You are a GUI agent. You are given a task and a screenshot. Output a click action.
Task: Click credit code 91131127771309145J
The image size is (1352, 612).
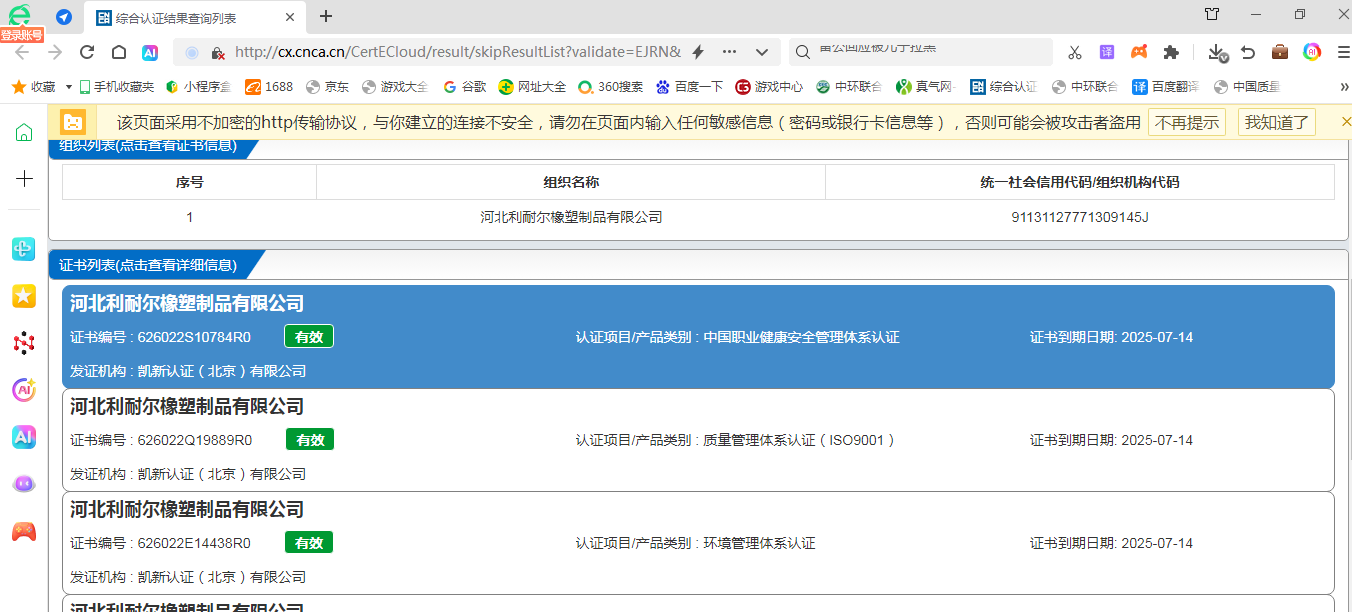point(1080,217)
